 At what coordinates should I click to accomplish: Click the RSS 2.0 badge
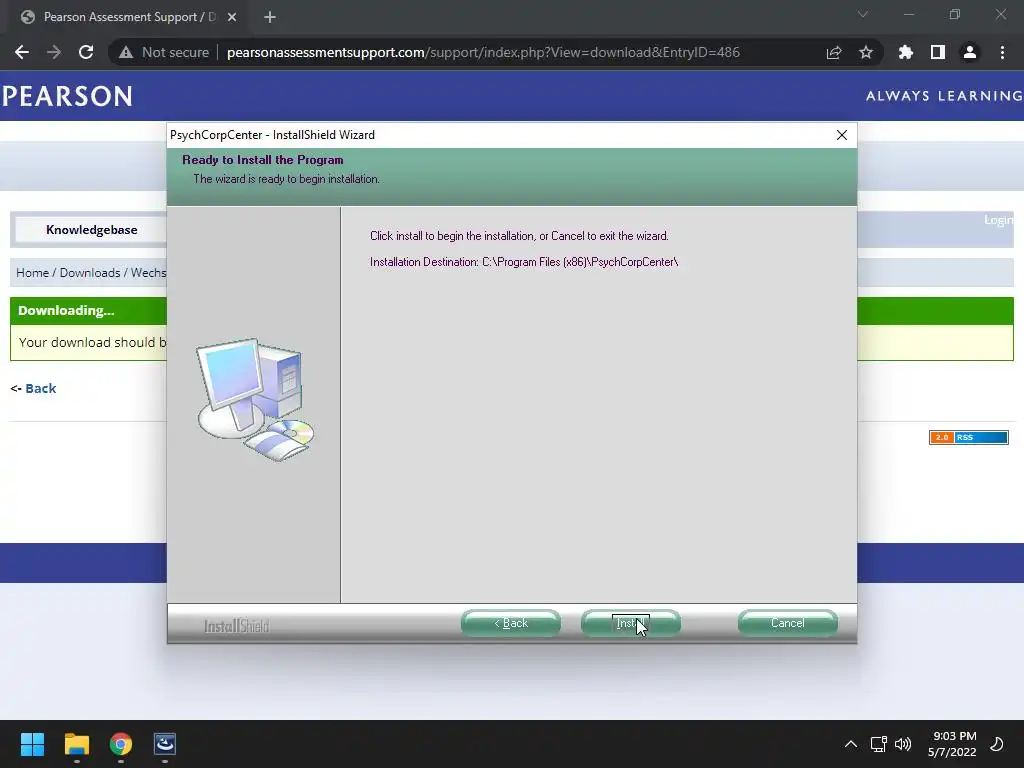(968, 437)
